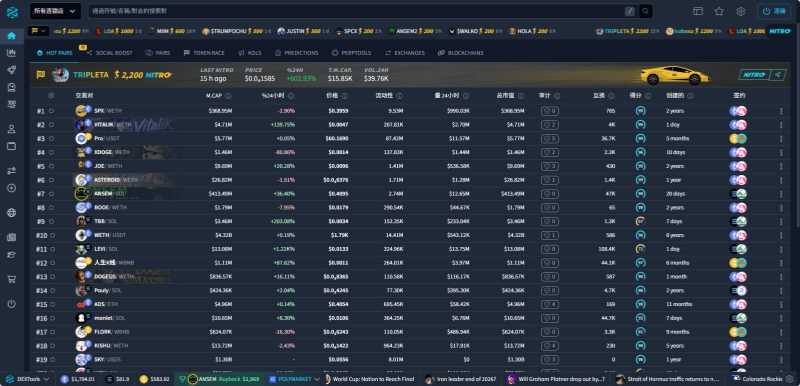This screenshot has width=800, height=386.
Task: Open favorites star icon in header
Action: click(719, 11)
